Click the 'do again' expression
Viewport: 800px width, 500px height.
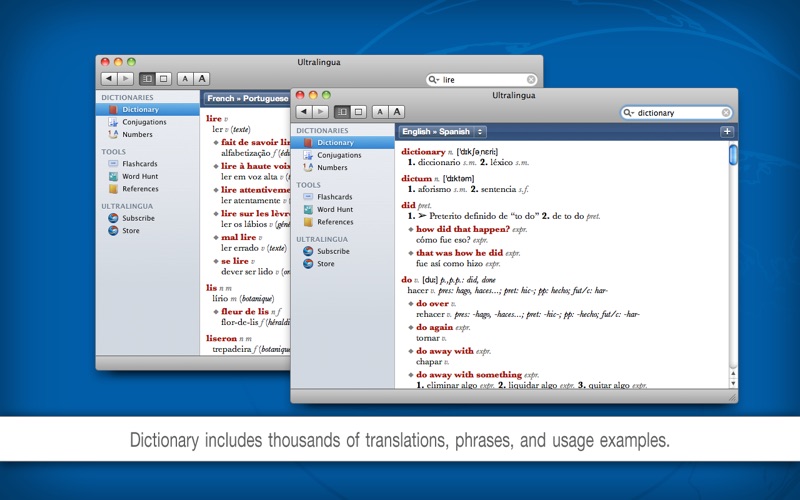[434, 327]
